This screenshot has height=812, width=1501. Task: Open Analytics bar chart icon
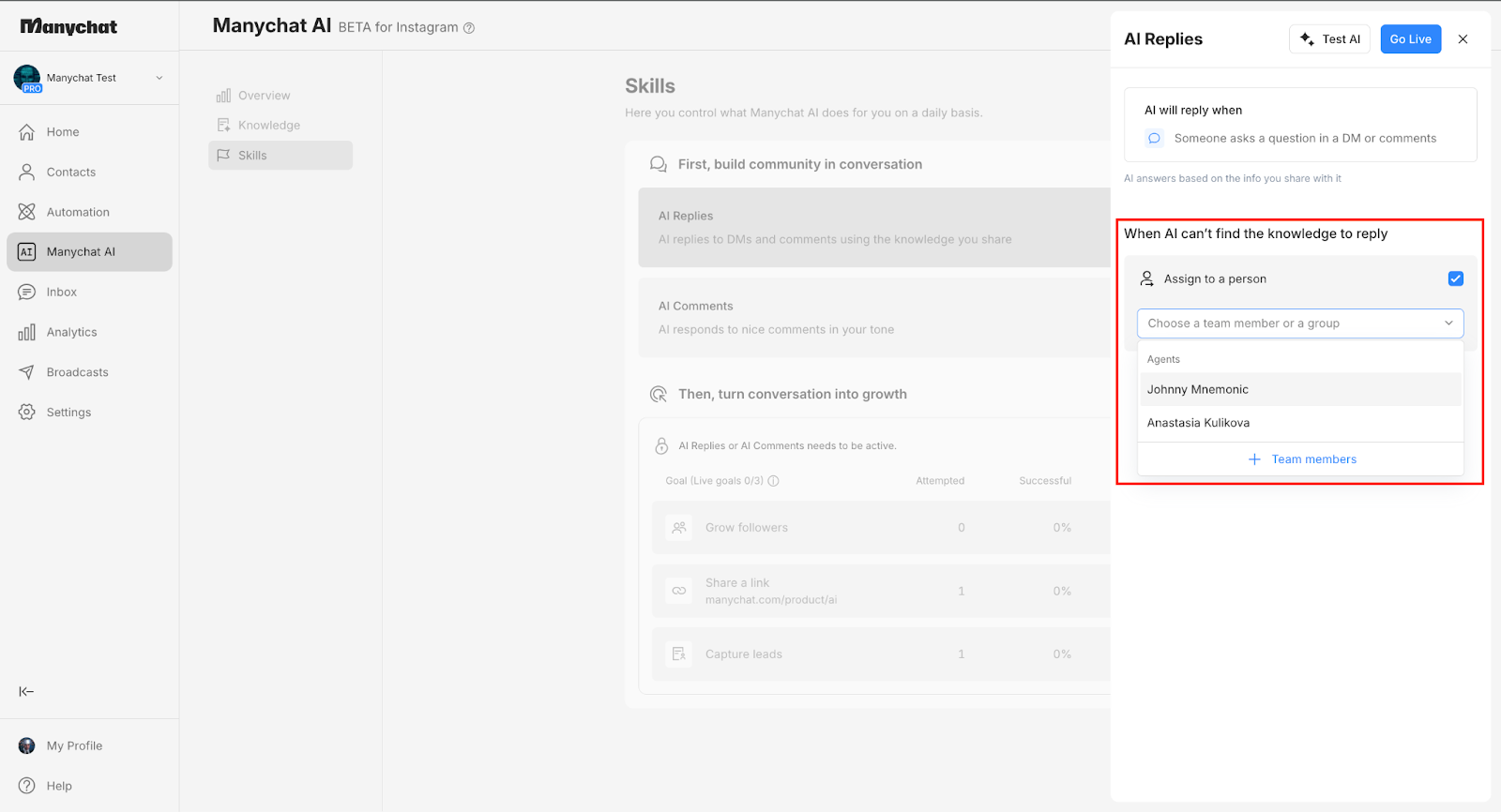[x=27, y=332]
